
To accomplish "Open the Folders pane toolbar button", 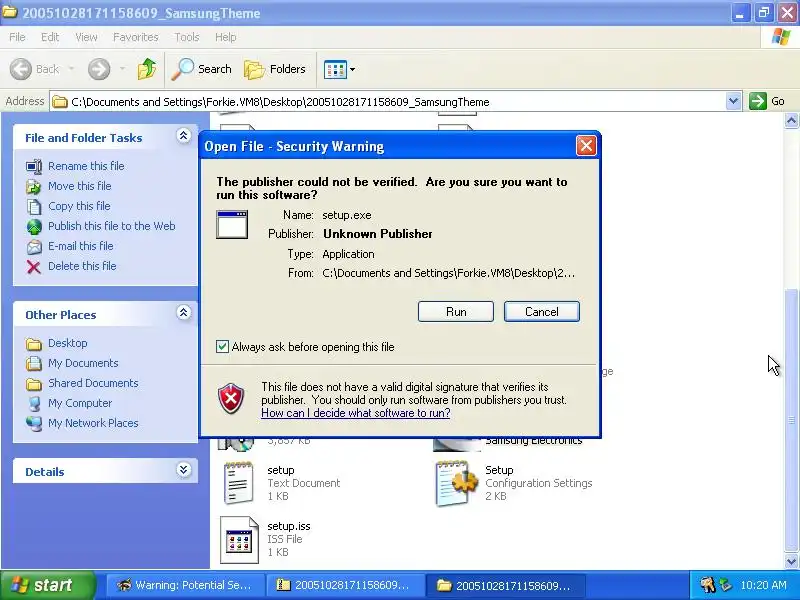I will (x=274, y=69).
